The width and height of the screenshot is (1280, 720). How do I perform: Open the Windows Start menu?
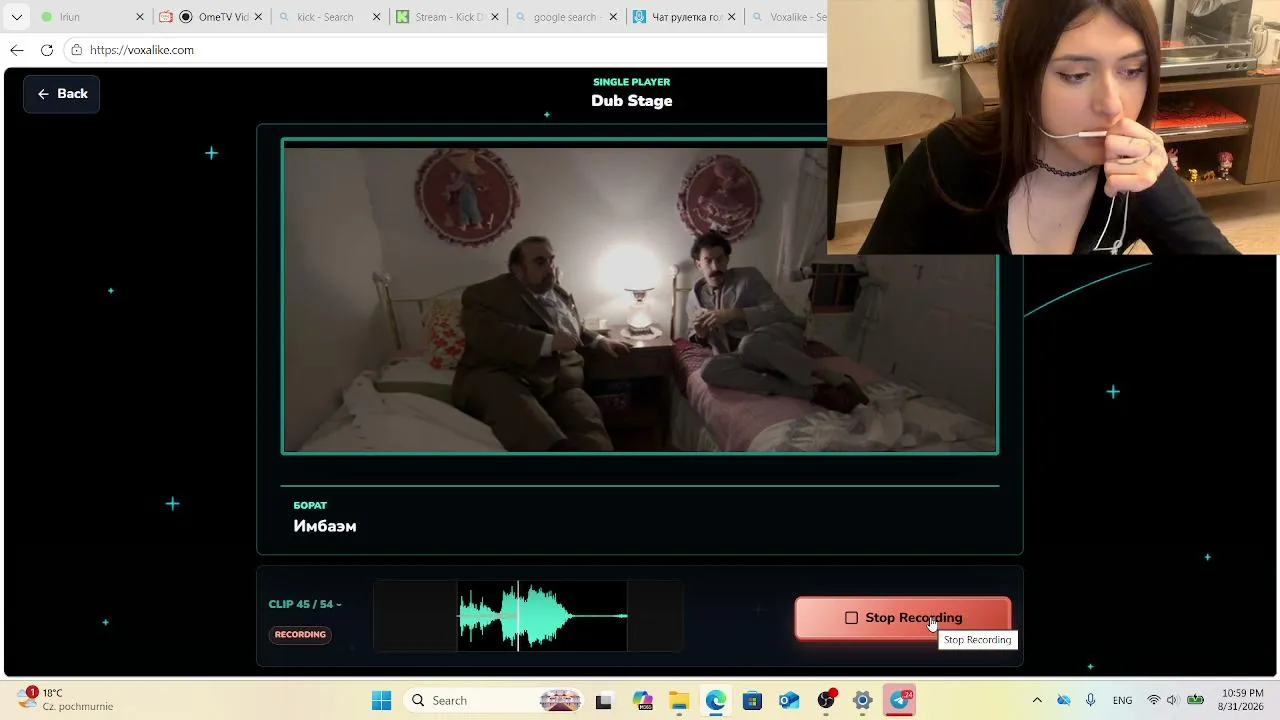click(381, 700)
